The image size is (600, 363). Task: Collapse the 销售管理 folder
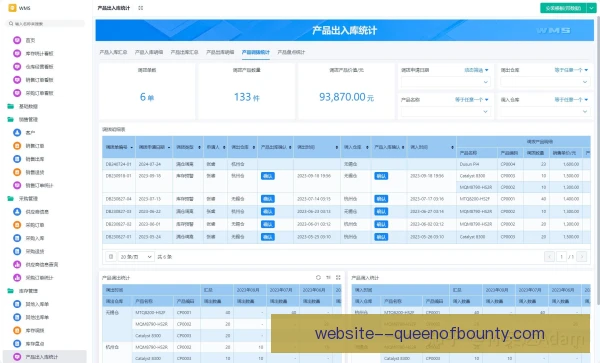point(28,119)
